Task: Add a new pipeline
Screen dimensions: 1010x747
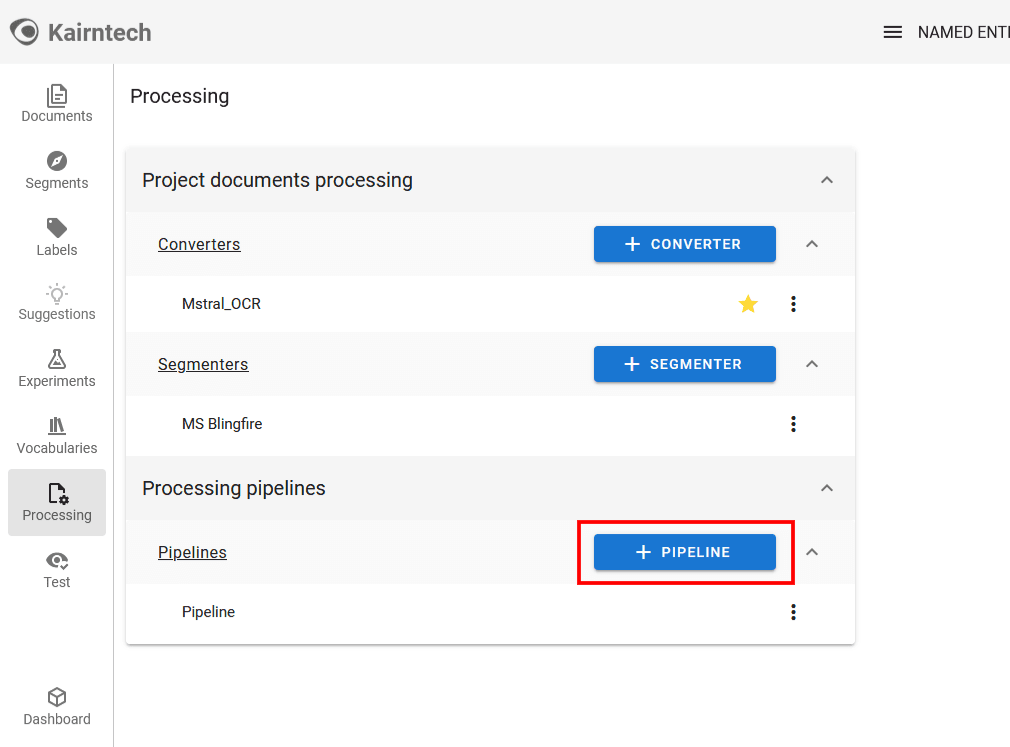Action: [685, 552]
